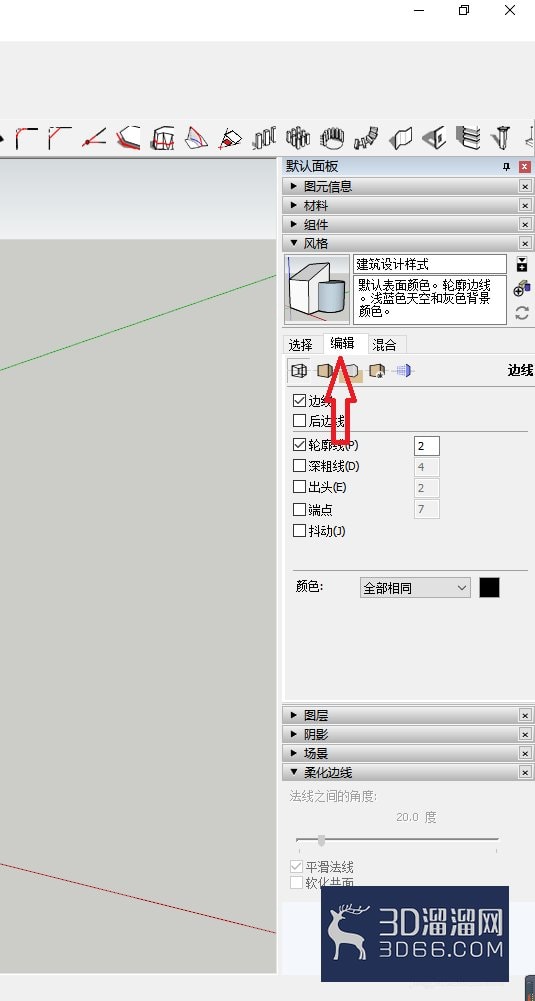Click the red sloped face offset tool icon

pyautogui.click(x=128, y=137)
